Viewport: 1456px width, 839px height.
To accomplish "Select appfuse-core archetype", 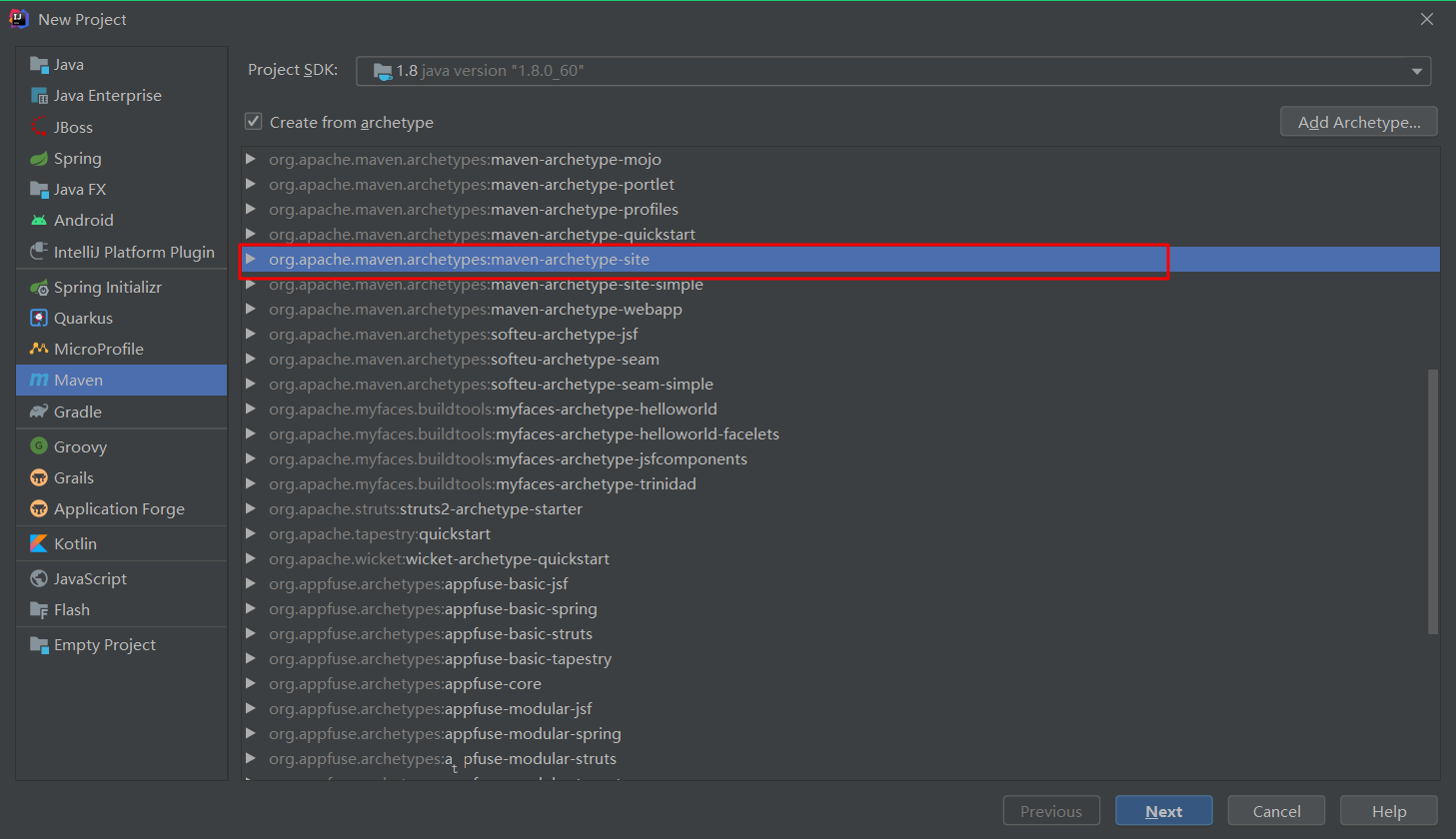I will pos(840,683).
